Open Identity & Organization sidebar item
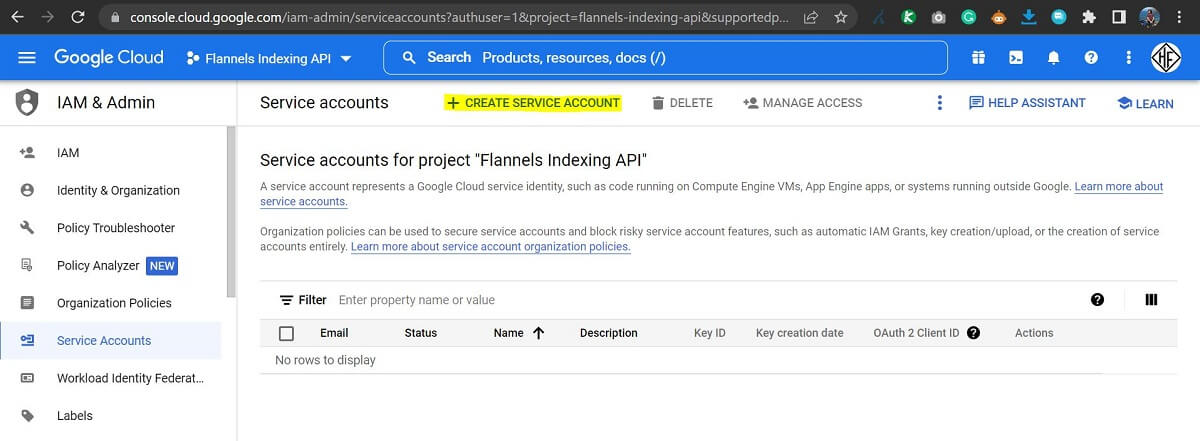The width and height of the screenshot is (1200, 441). click(x=118, y=190)
